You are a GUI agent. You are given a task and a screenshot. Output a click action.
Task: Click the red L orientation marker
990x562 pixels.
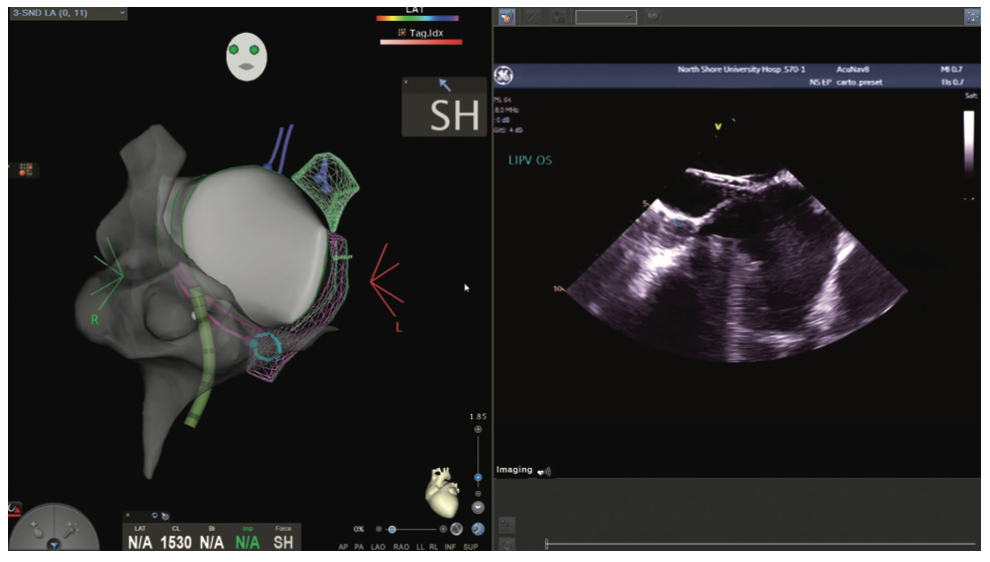click(x=398, y=327)
